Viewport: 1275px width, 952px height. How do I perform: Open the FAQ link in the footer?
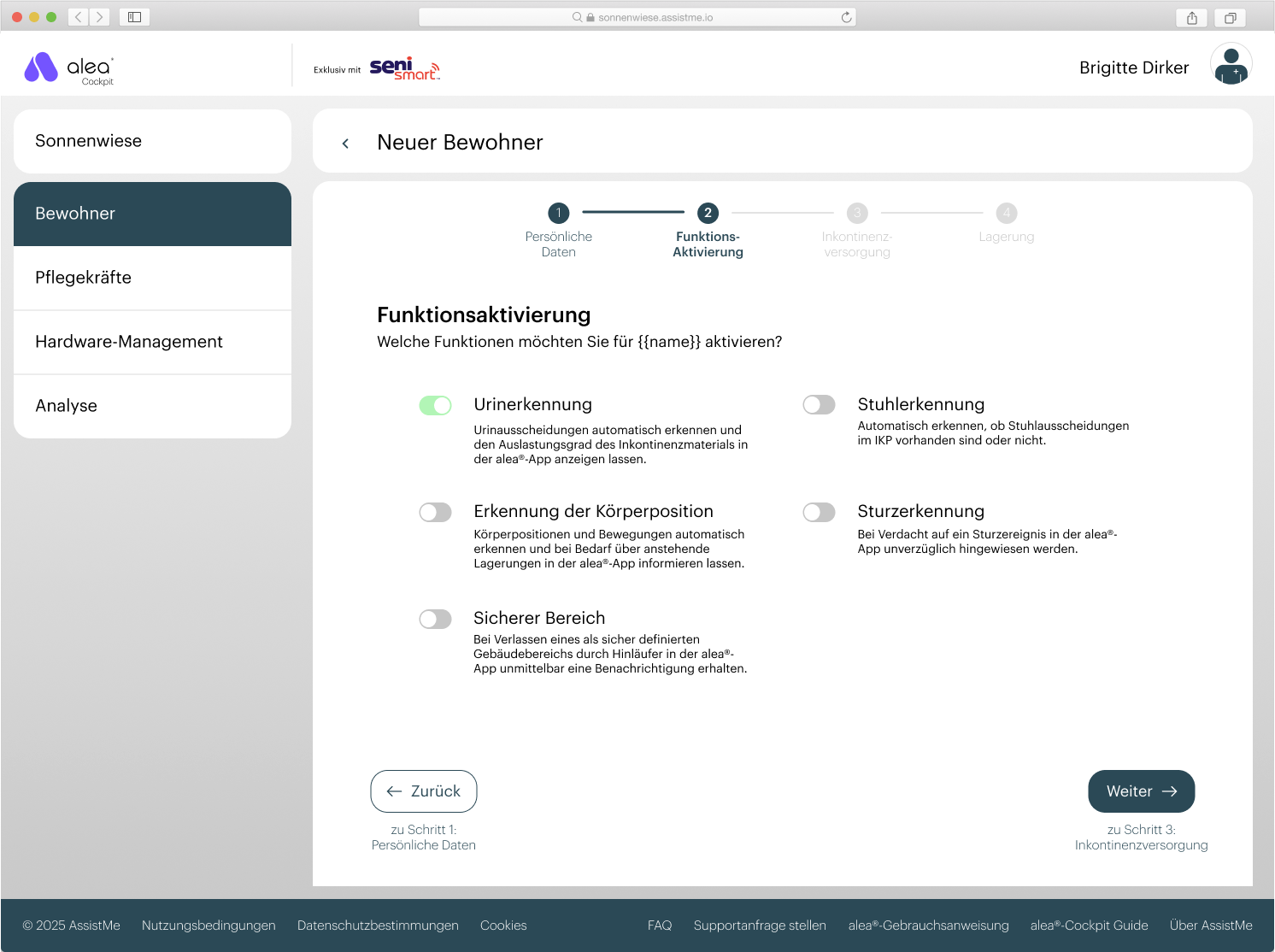tap(659, 926)
